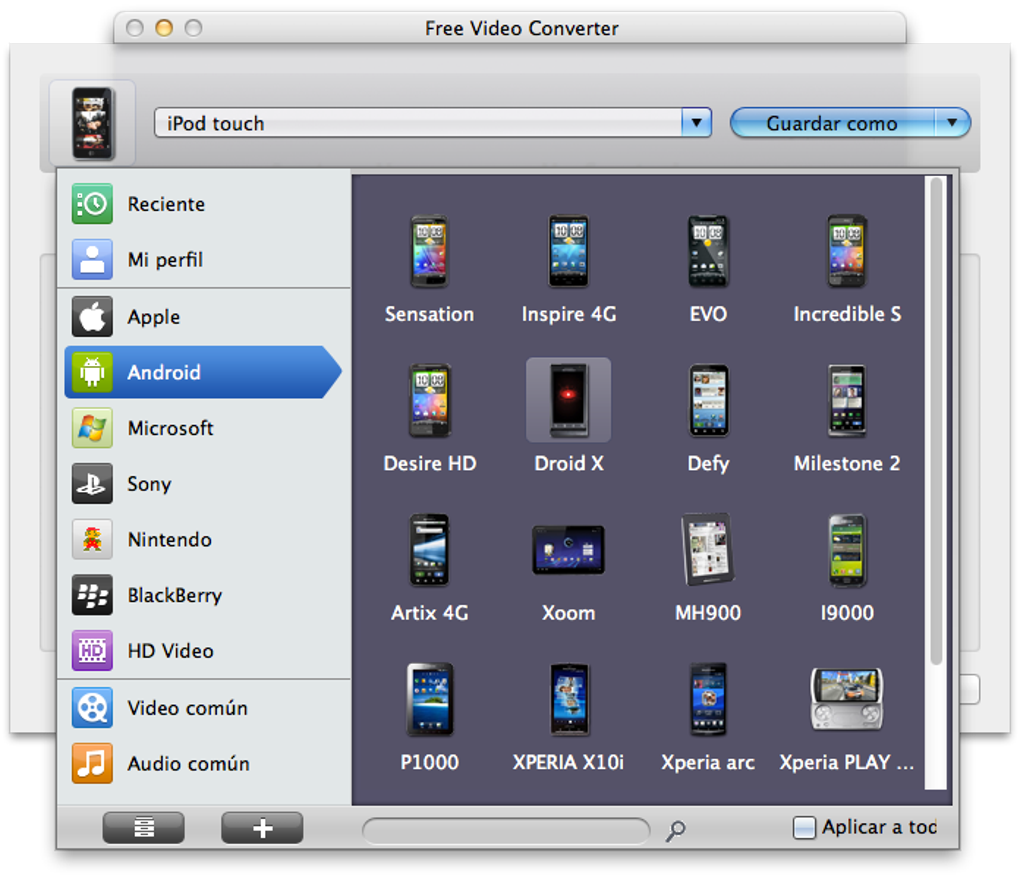Switch to the Microsoft category
Screen dimensions: 1020x879
tap(204, 428)
